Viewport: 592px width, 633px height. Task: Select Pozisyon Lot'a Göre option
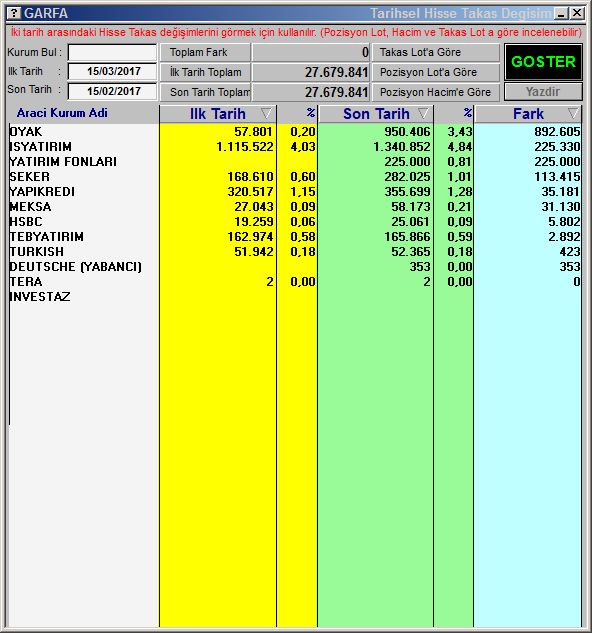coord(435,72)
